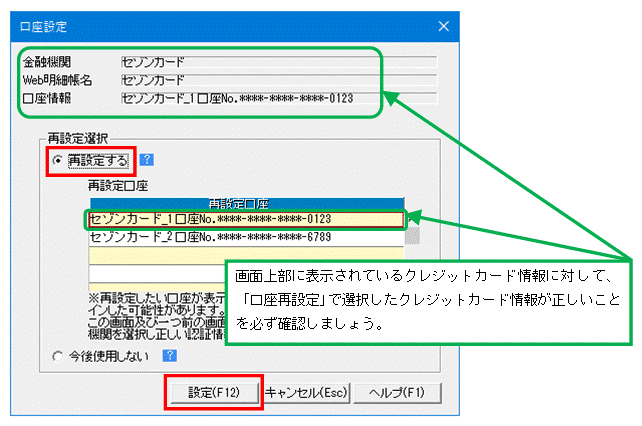This screenshot has height=426, width=642.
Task: Click the 設定(F12) button
Action: (x=214, y=393)
